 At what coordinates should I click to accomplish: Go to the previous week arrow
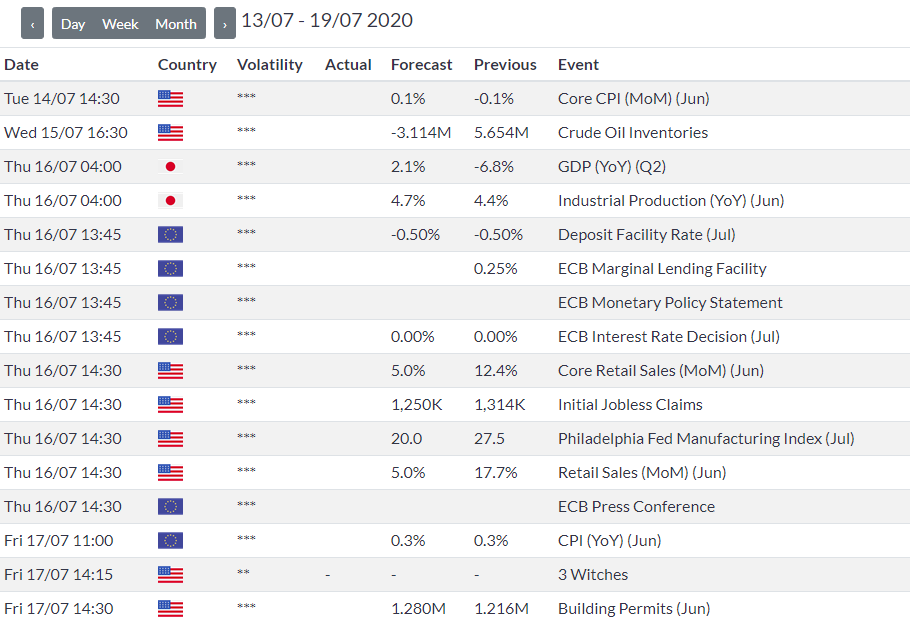[33, 23]
